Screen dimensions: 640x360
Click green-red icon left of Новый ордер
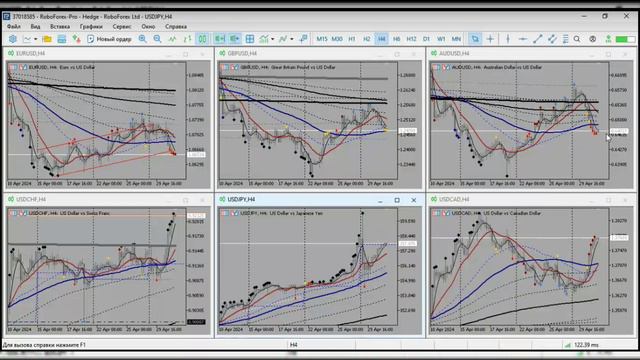coord(76,39)
